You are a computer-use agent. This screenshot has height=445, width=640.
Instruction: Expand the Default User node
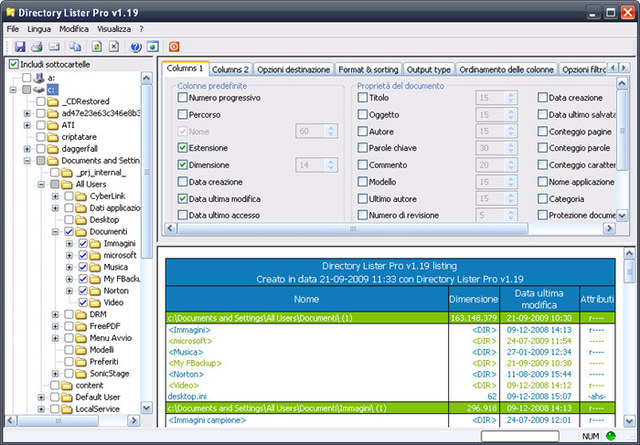pos(41,397)
